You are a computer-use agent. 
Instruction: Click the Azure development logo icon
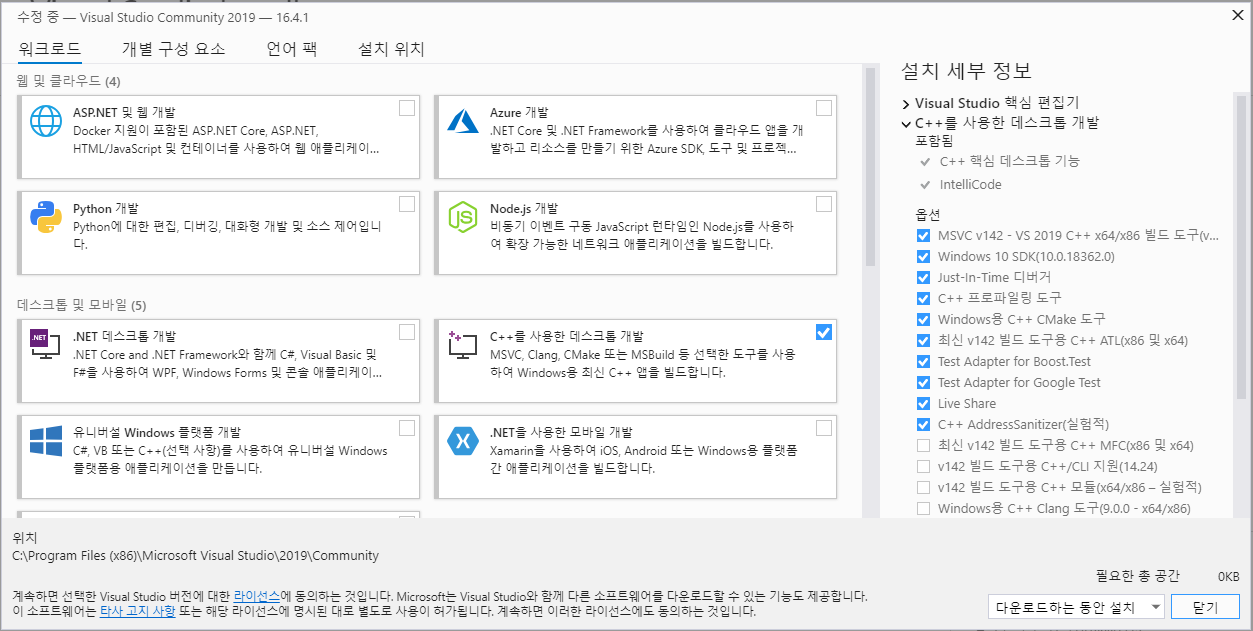point(464,121)
